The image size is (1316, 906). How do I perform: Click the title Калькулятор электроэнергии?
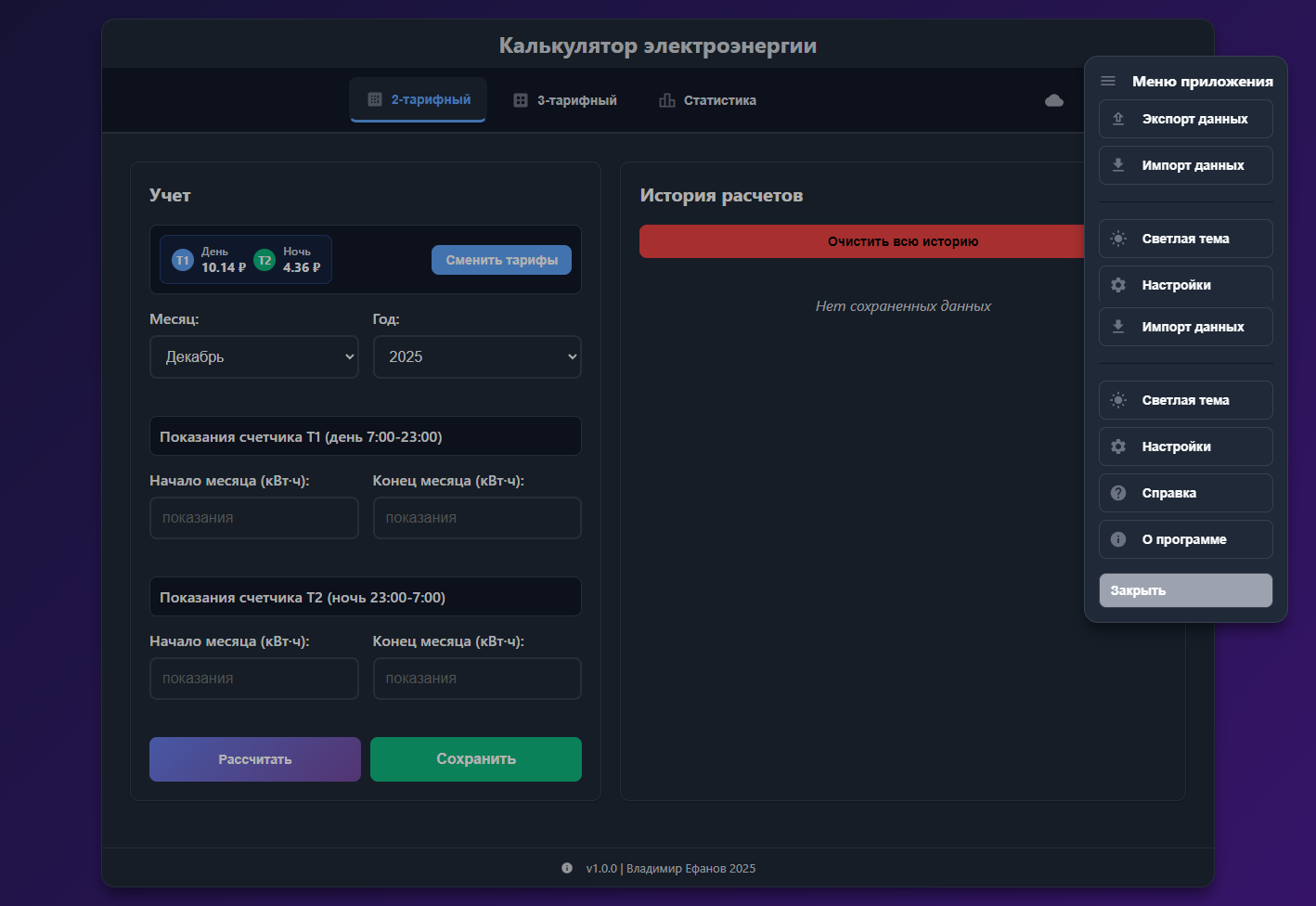[x=658, y=45]
